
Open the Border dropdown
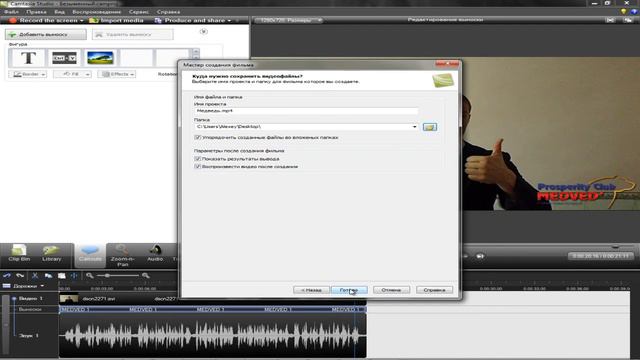click(28, 74)
